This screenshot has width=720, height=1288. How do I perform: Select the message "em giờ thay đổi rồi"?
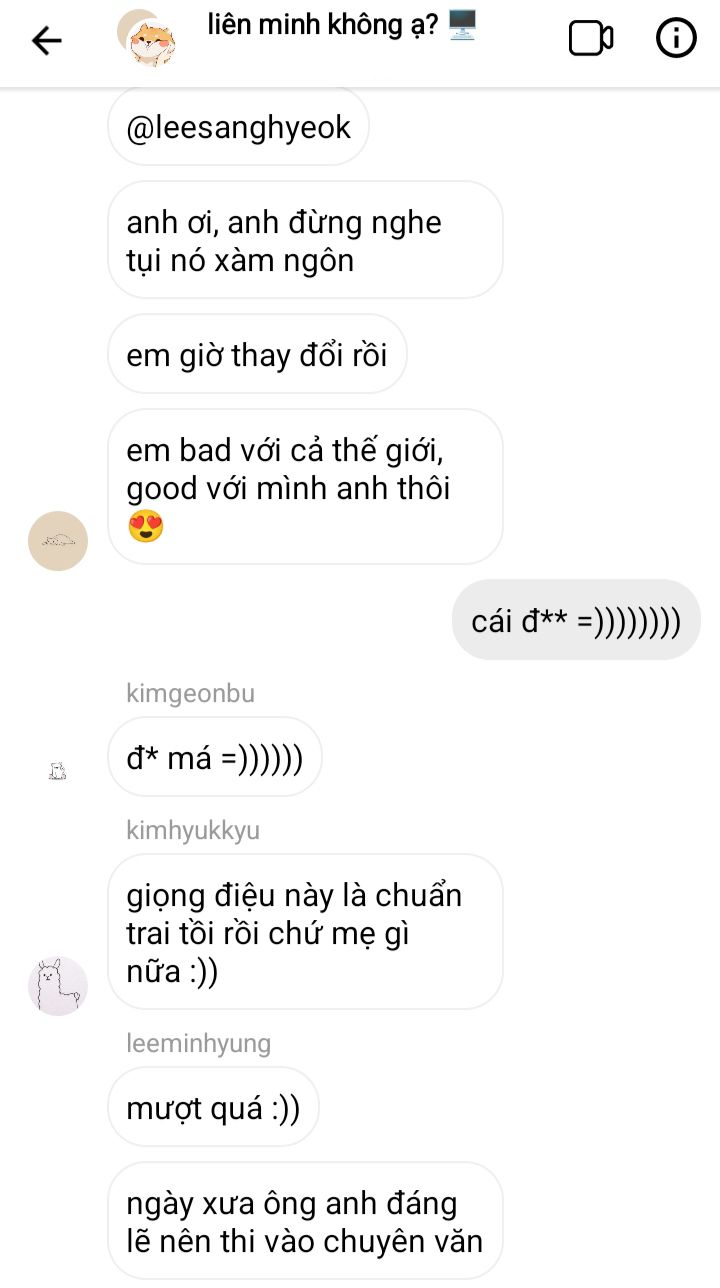(x=257, y=354)
